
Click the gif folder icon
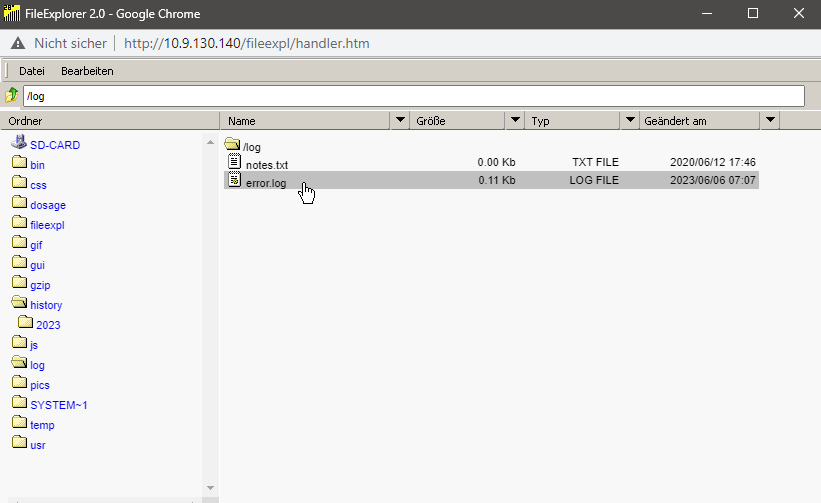coord(19,242)
